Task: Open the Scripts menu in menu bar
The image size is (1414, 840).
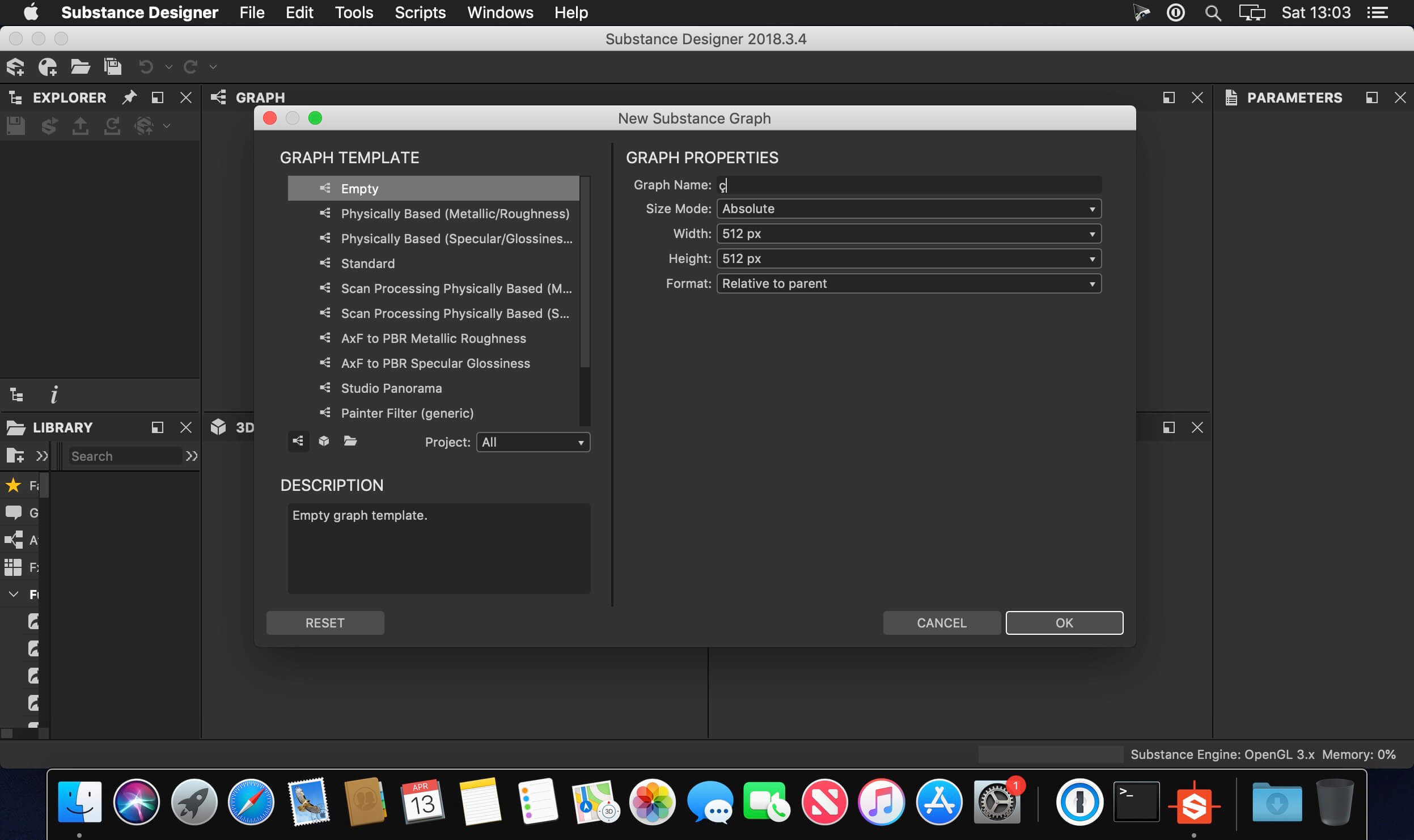Action: (x=419, y=12)
